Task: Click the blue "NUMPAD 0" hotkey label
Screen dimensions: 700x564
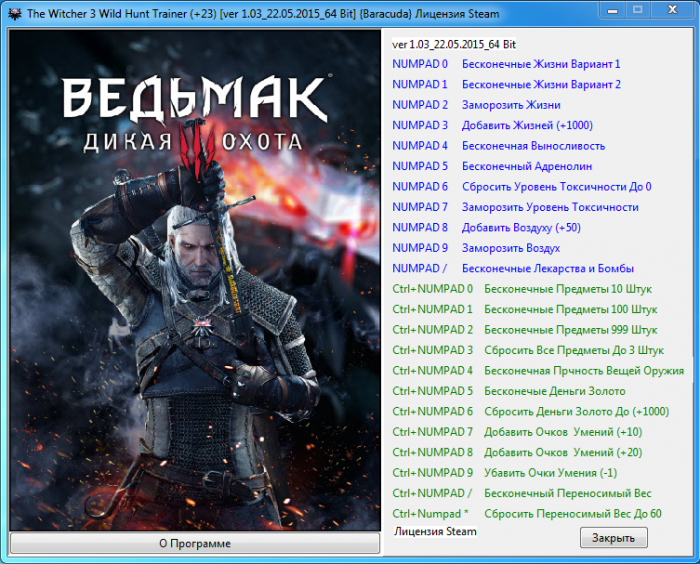Action: coord(420,64)
